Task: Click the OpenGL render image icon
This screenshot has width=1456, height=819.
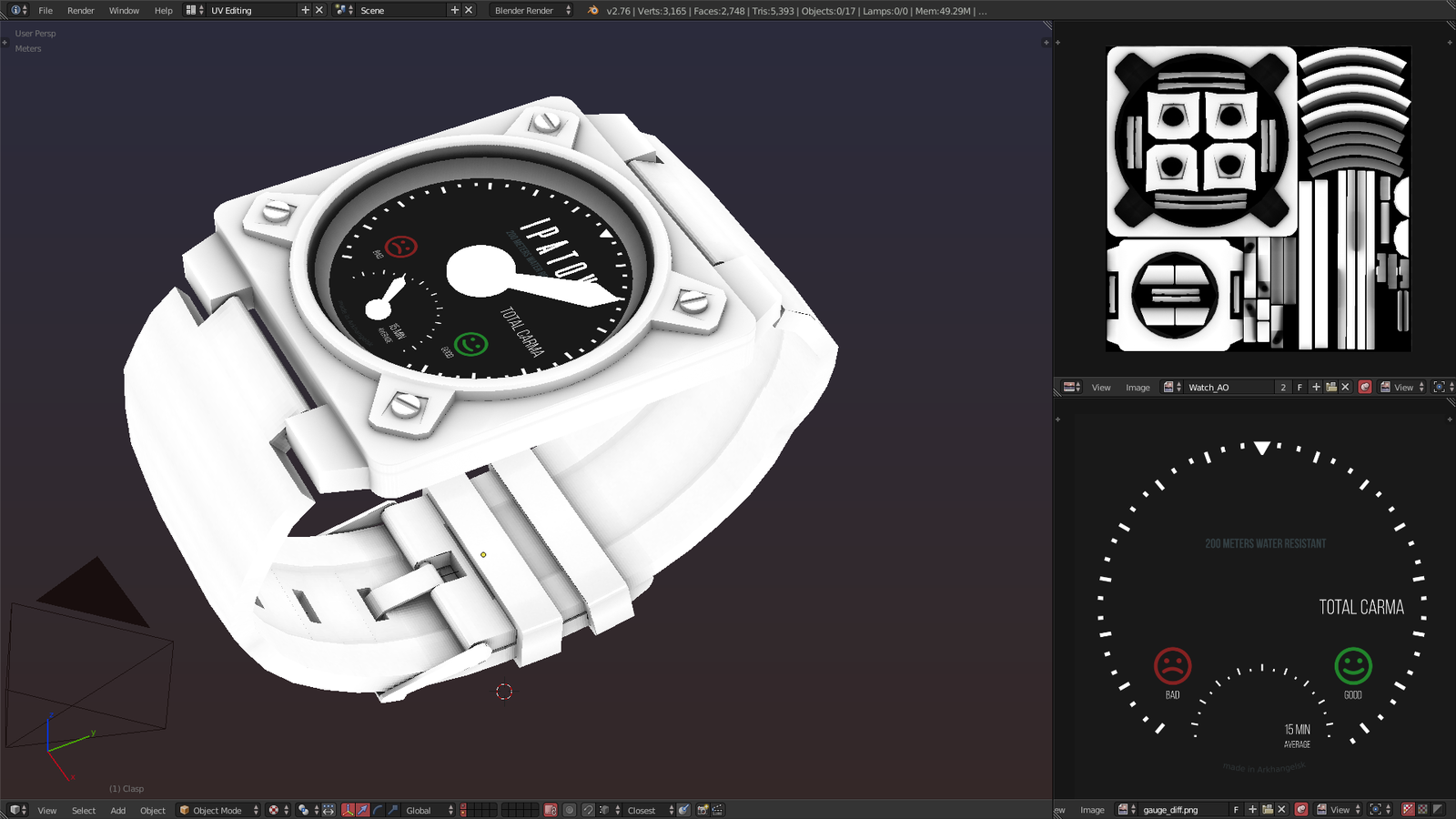Action: click(703, 810)
